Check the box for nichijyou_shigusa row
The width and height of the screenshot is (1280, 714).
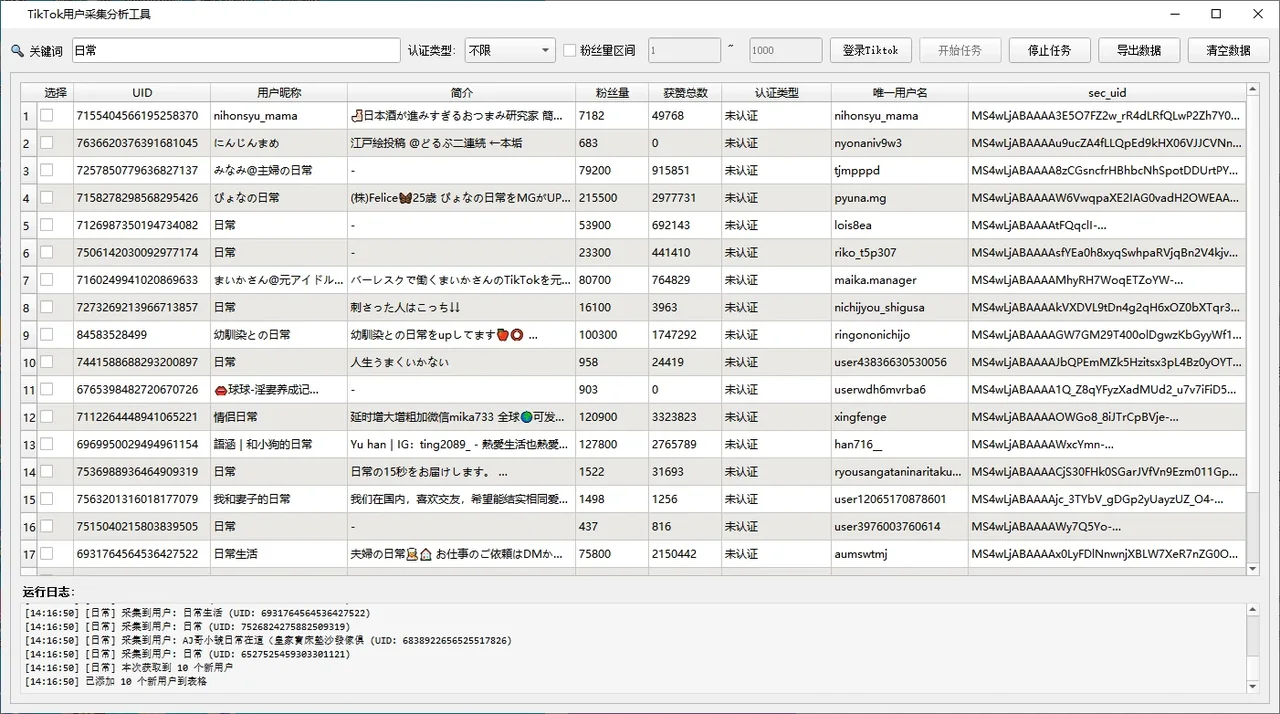[x=46, y=307]
